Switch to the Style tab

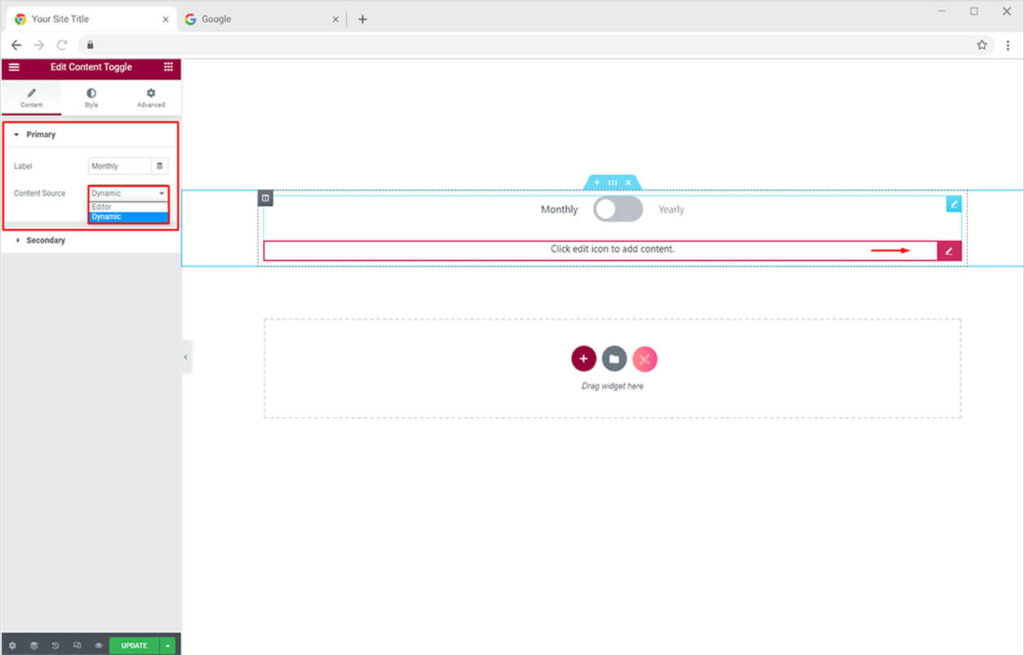pyautogui.click(x=91, y=98)
